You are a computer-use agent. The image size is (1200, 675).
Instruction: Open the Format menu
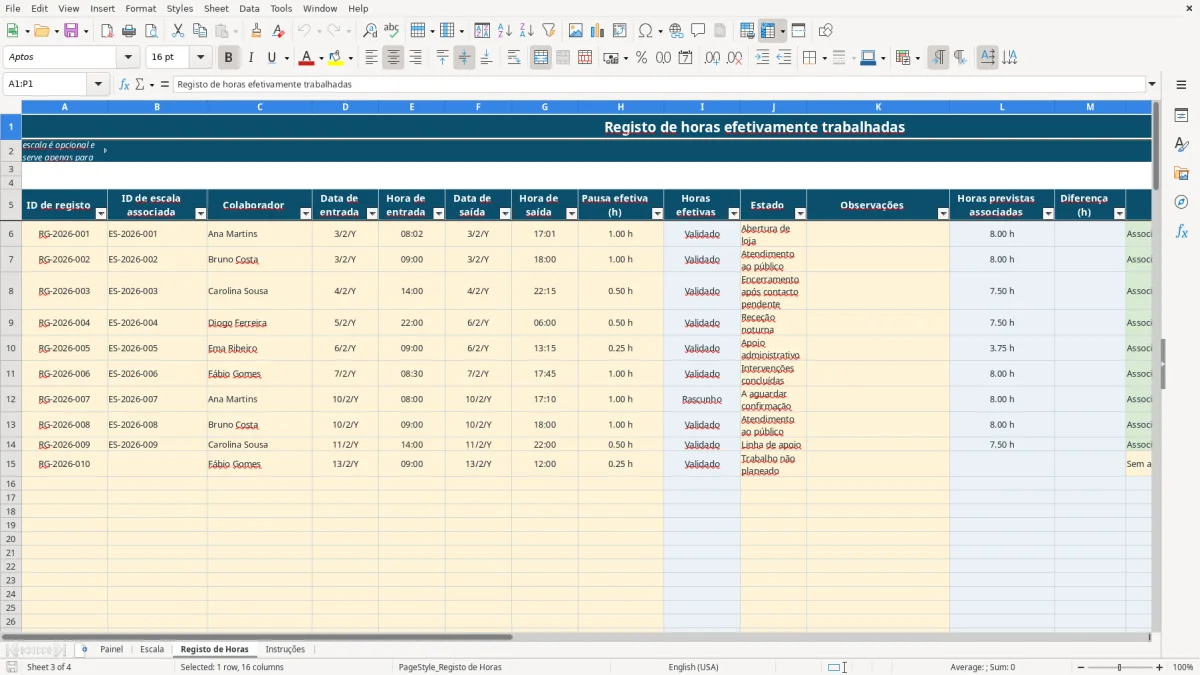[x=140, y=8]
